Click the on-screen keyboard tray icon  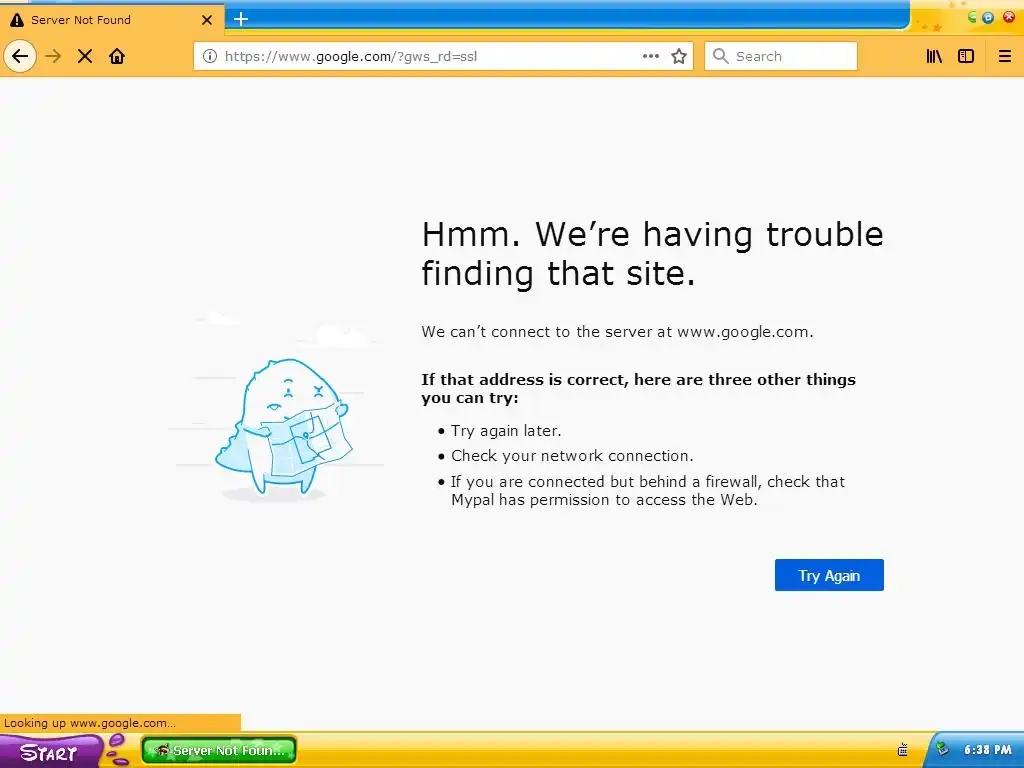tap(903, 750)
